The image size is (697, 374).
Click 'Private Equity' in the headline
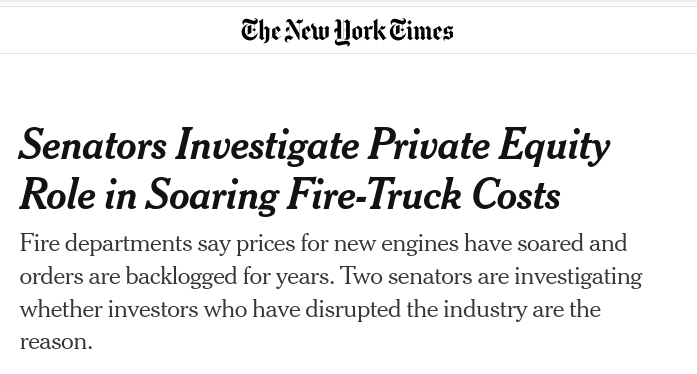[489, 146]
